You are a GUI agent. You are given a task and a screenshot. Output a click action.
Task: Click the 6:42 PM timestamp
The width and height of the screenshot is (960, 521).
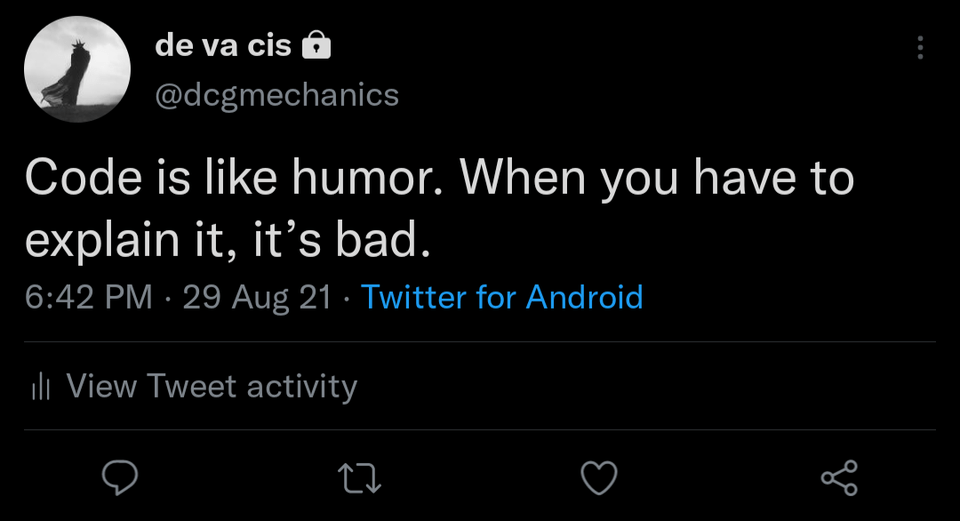pyautogui.click(x=89, y=297)
